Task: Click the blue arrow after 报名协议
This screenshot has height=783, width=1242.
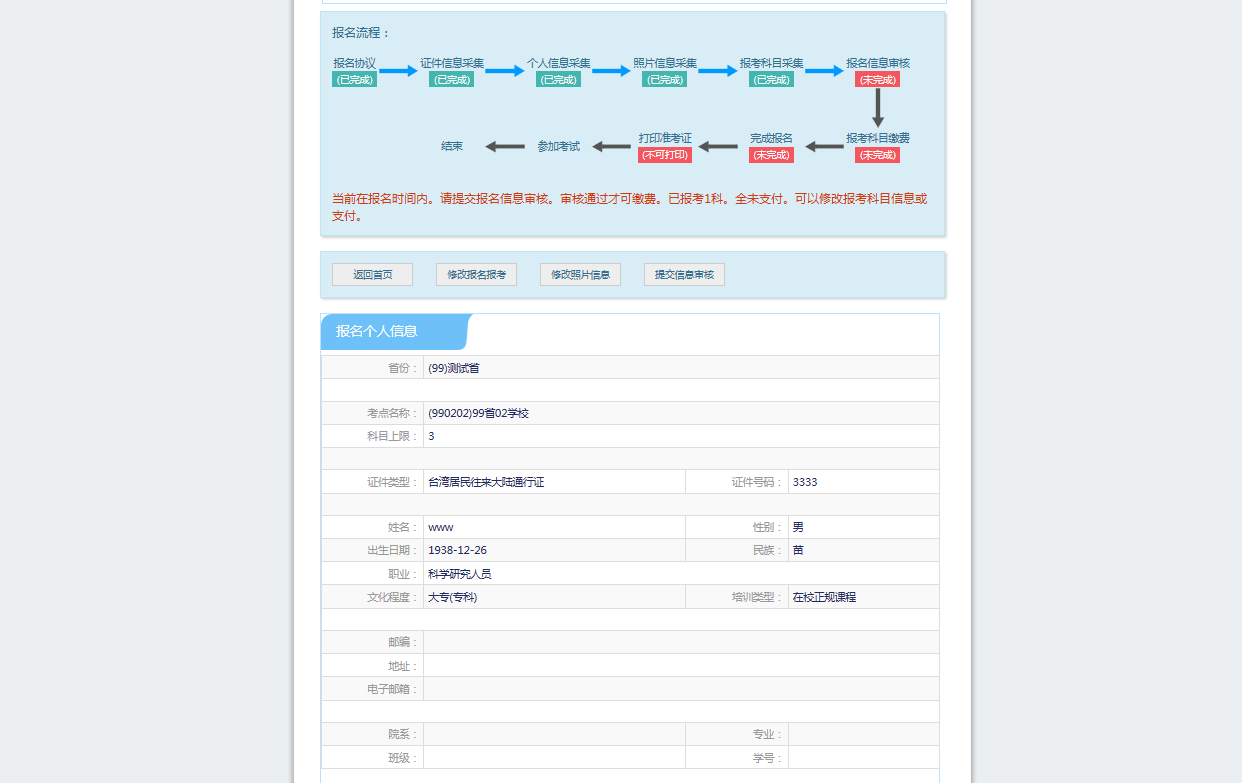Action: [398, 71]
